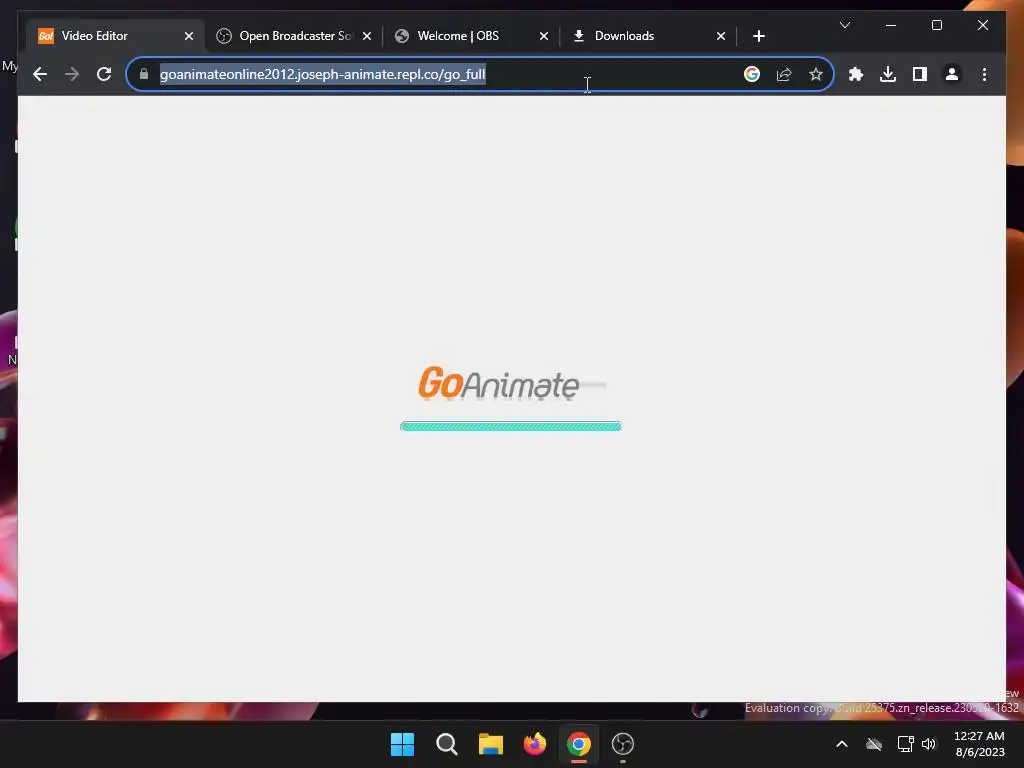The height and width of the screenshot is (768, 1024).
Task: Minimize the Chrome window
Action: point(891,25)
